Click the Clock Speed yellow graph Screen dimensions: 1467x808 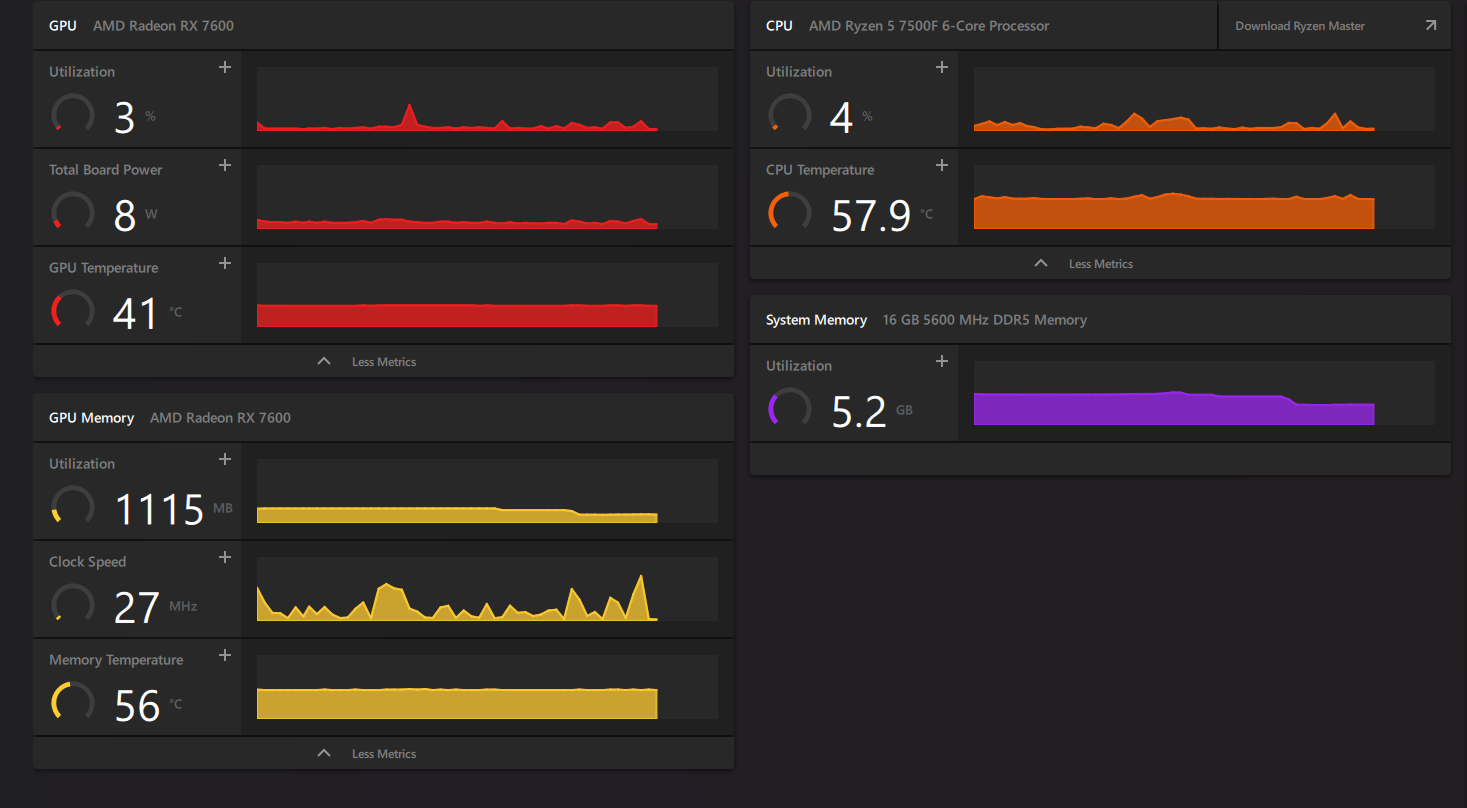click(487, 589)
